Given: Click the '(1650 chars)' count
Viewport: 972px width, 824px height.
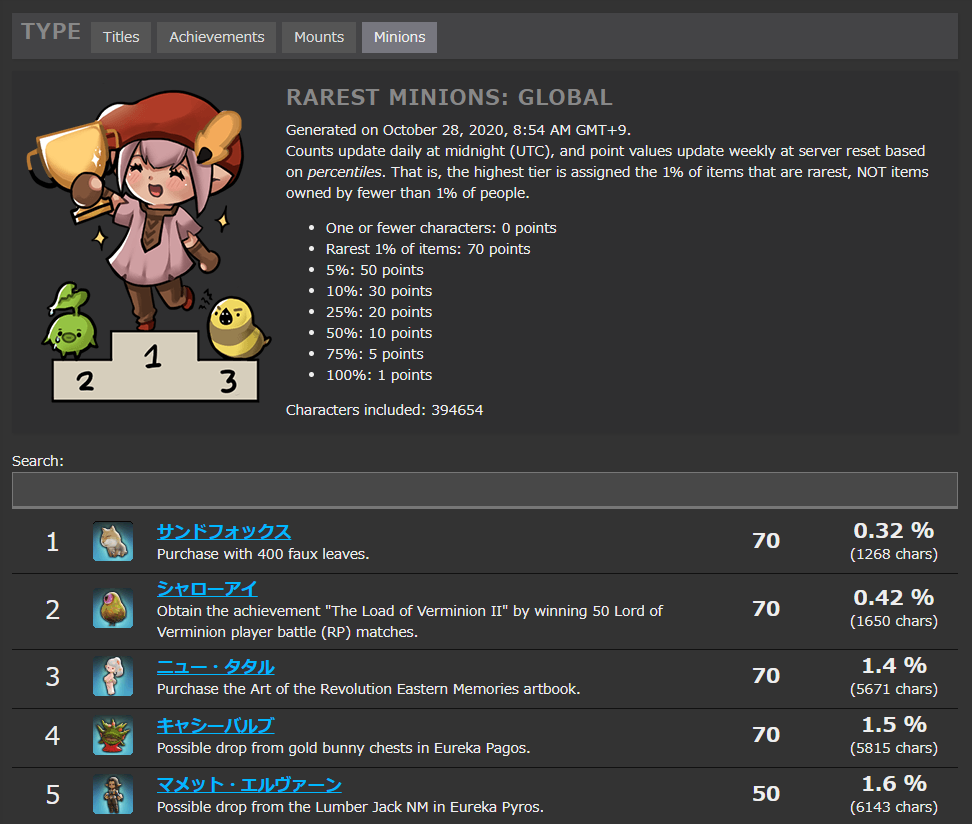Looking at the screenshot, I should click(x=894, y=621).
